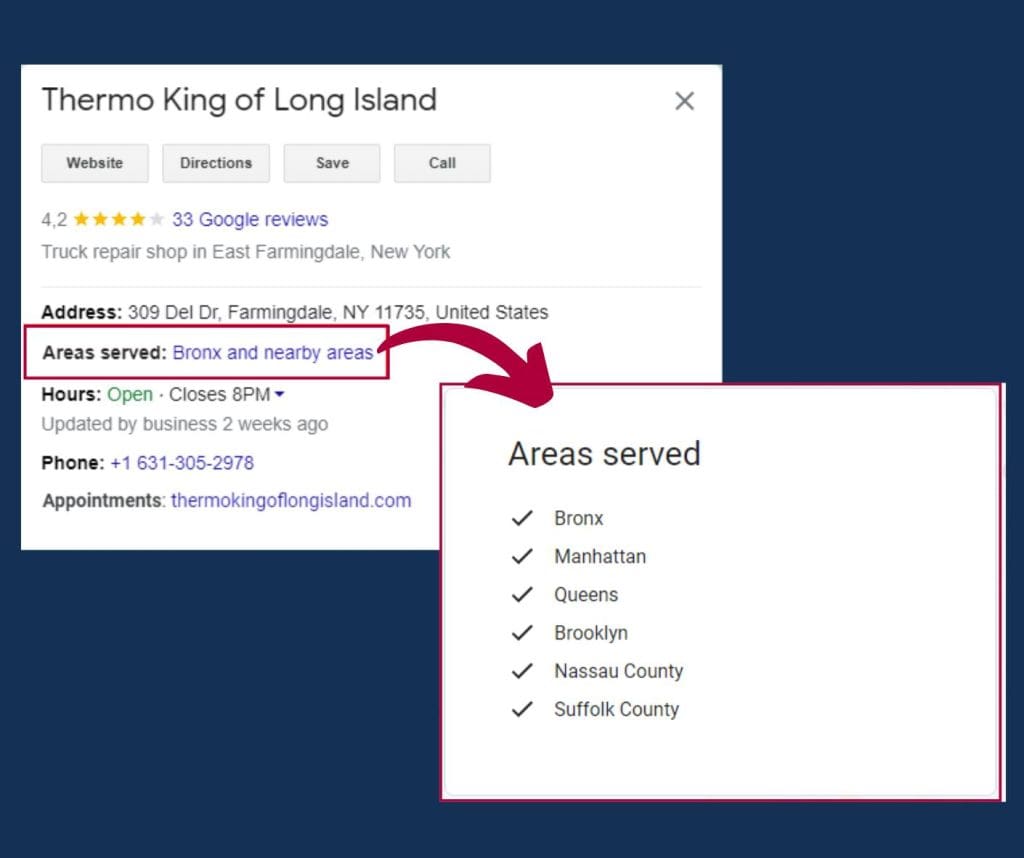Click the Hours label
Viewport: 1024px width, 858px height.
71,394
